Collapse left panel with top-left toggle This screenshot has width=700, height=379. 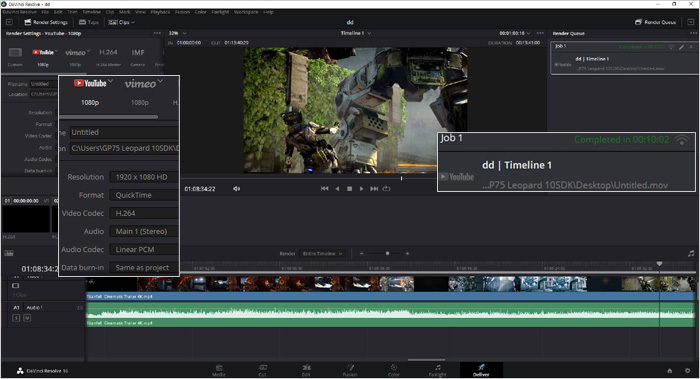[x=9, y=22]
